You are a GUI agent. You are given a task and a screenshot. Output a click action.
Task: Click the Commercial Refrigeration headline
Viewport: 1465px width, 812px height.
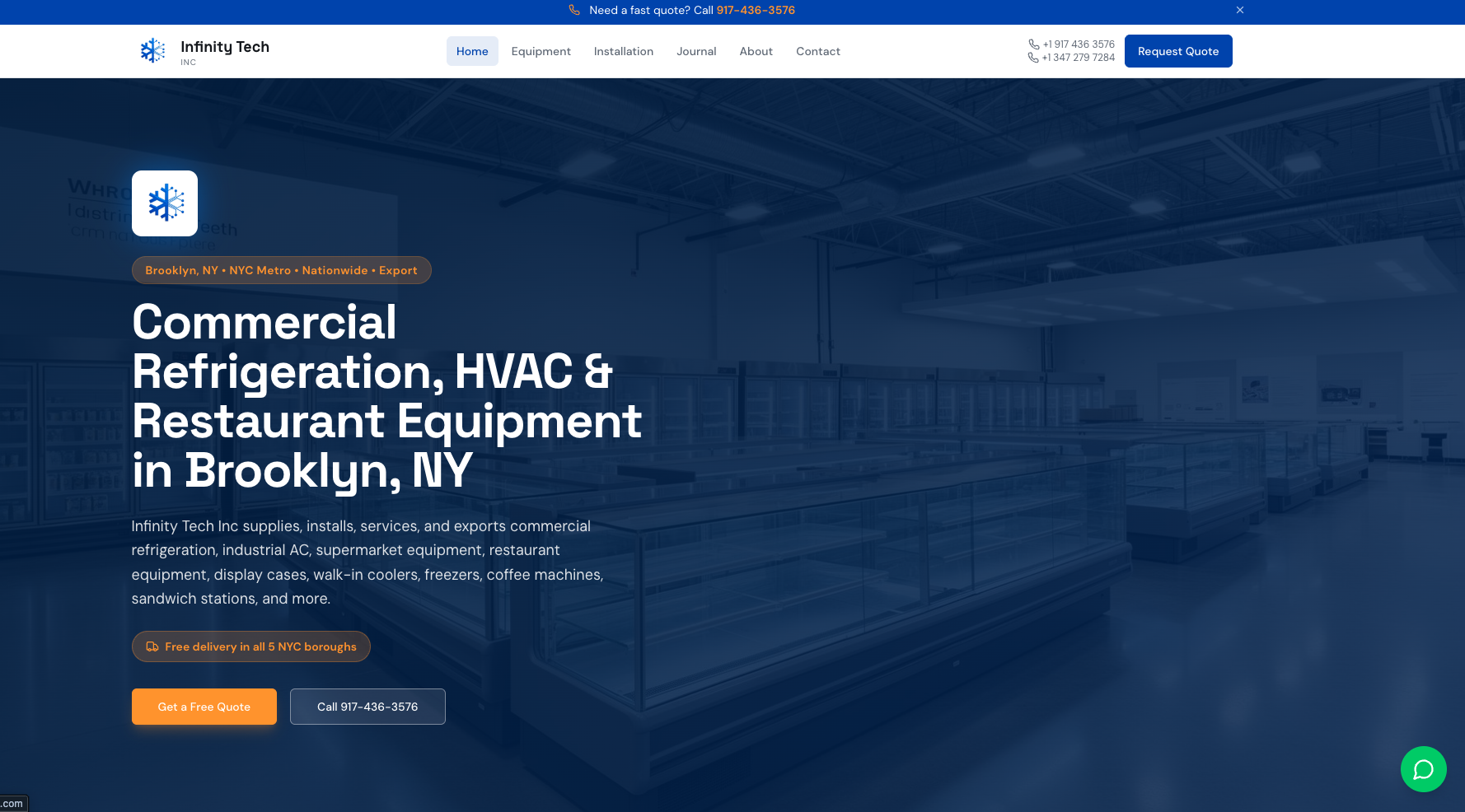coord(386,396)
